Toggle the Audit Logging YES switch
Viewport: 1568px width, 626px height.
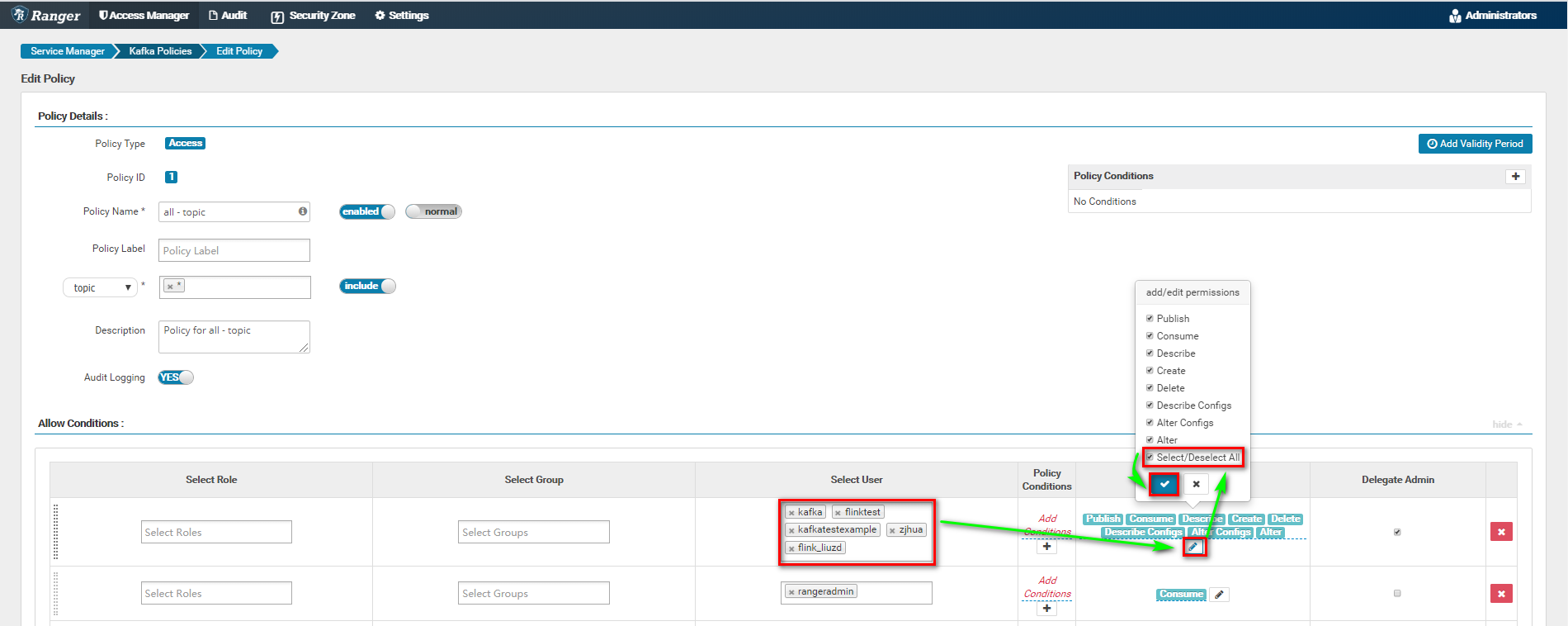176,377
